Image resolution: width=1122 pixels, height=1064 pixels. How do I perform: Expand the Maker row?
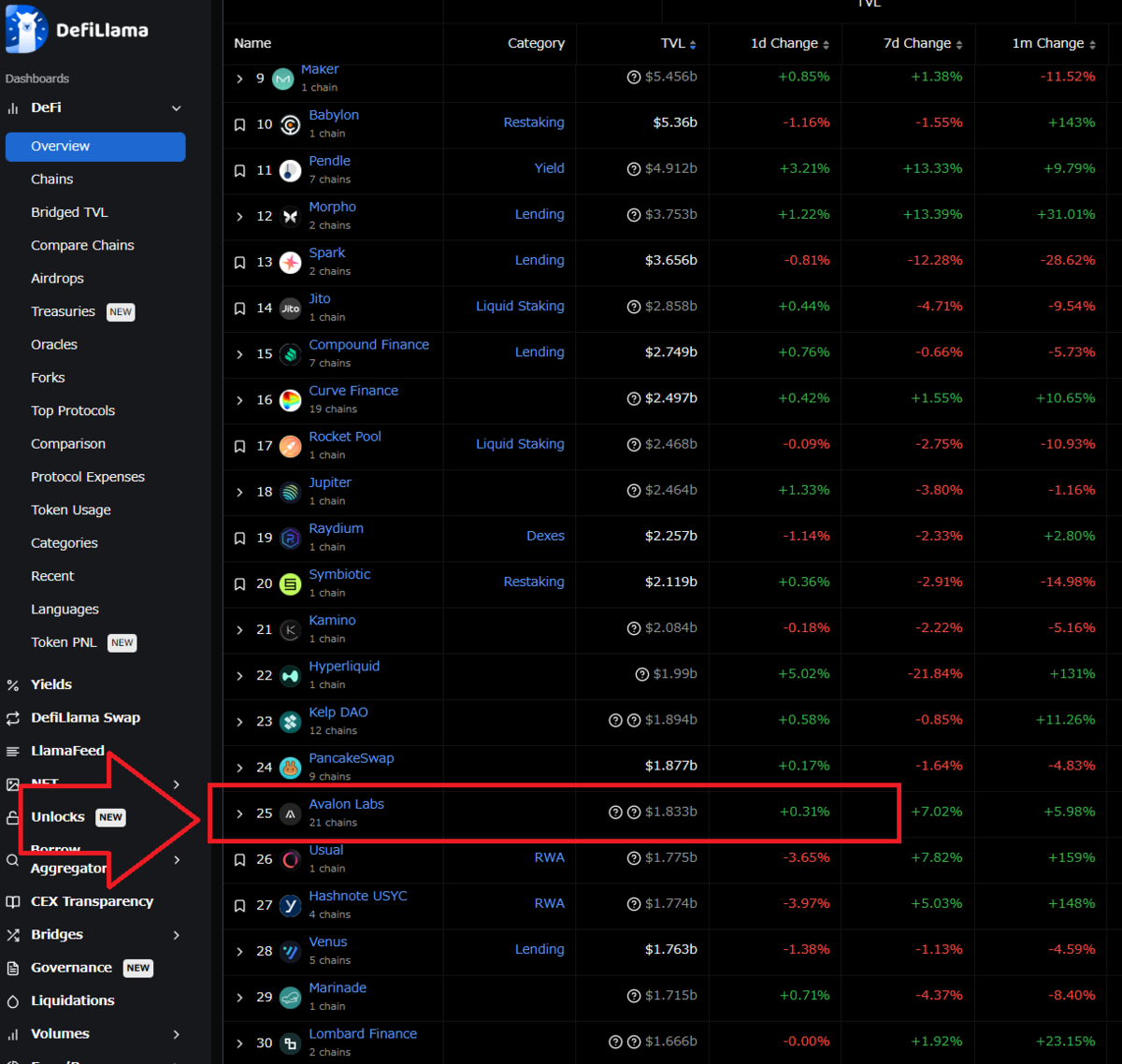click(240, 79)
